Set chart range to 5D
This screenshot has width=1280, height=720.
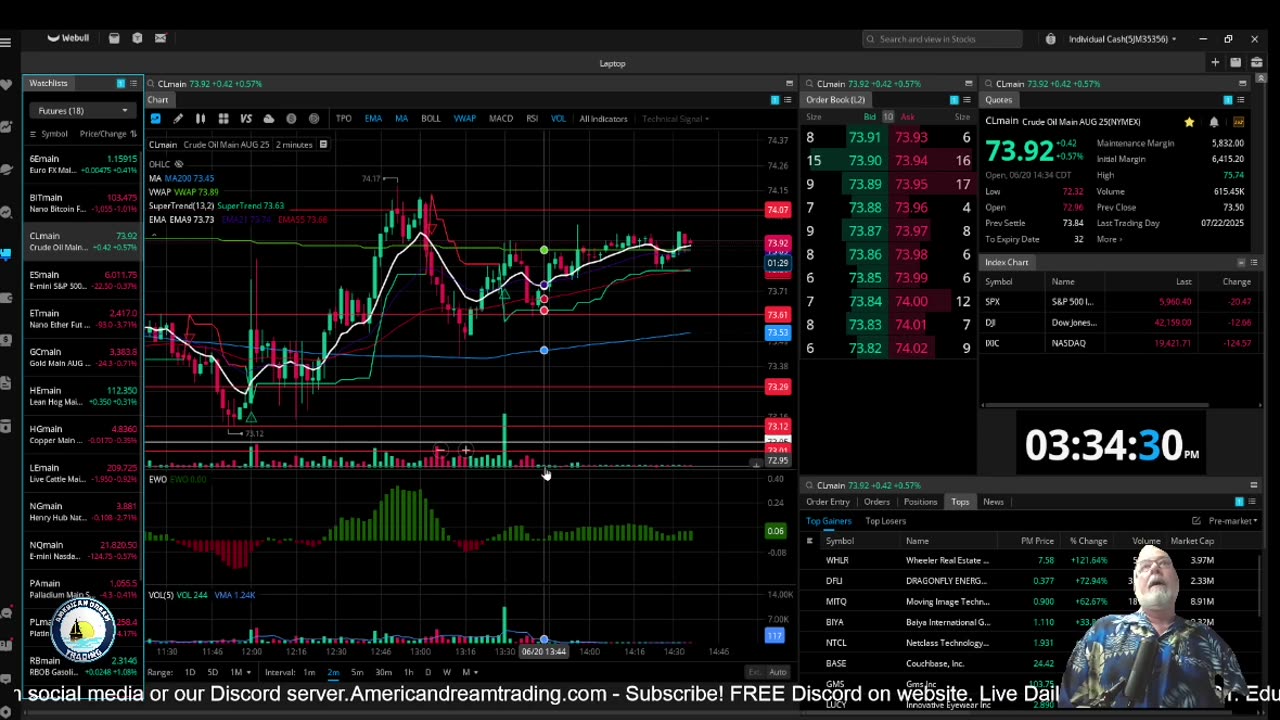(x=212, y=672)
